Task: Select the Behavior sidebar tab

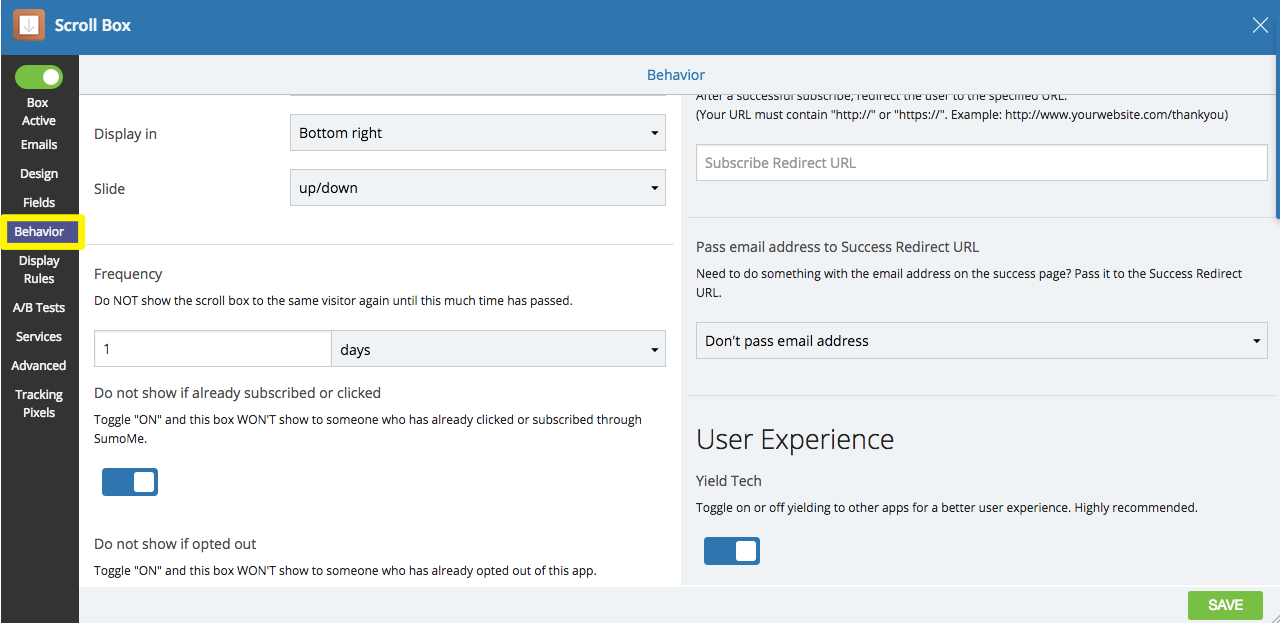Action: (39, 232)
